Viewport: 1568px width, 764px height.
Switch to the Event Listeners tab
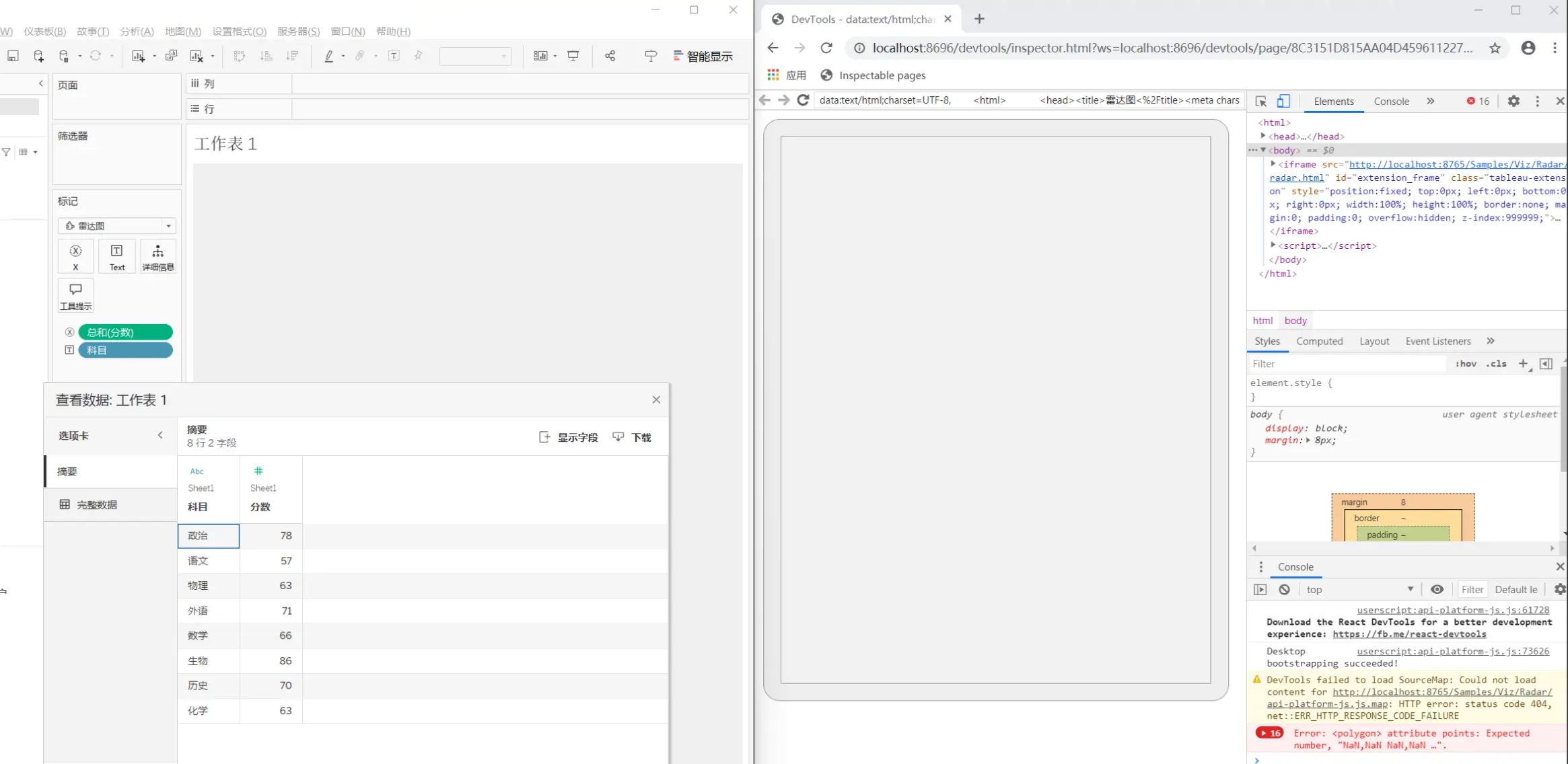point(1437,341)
